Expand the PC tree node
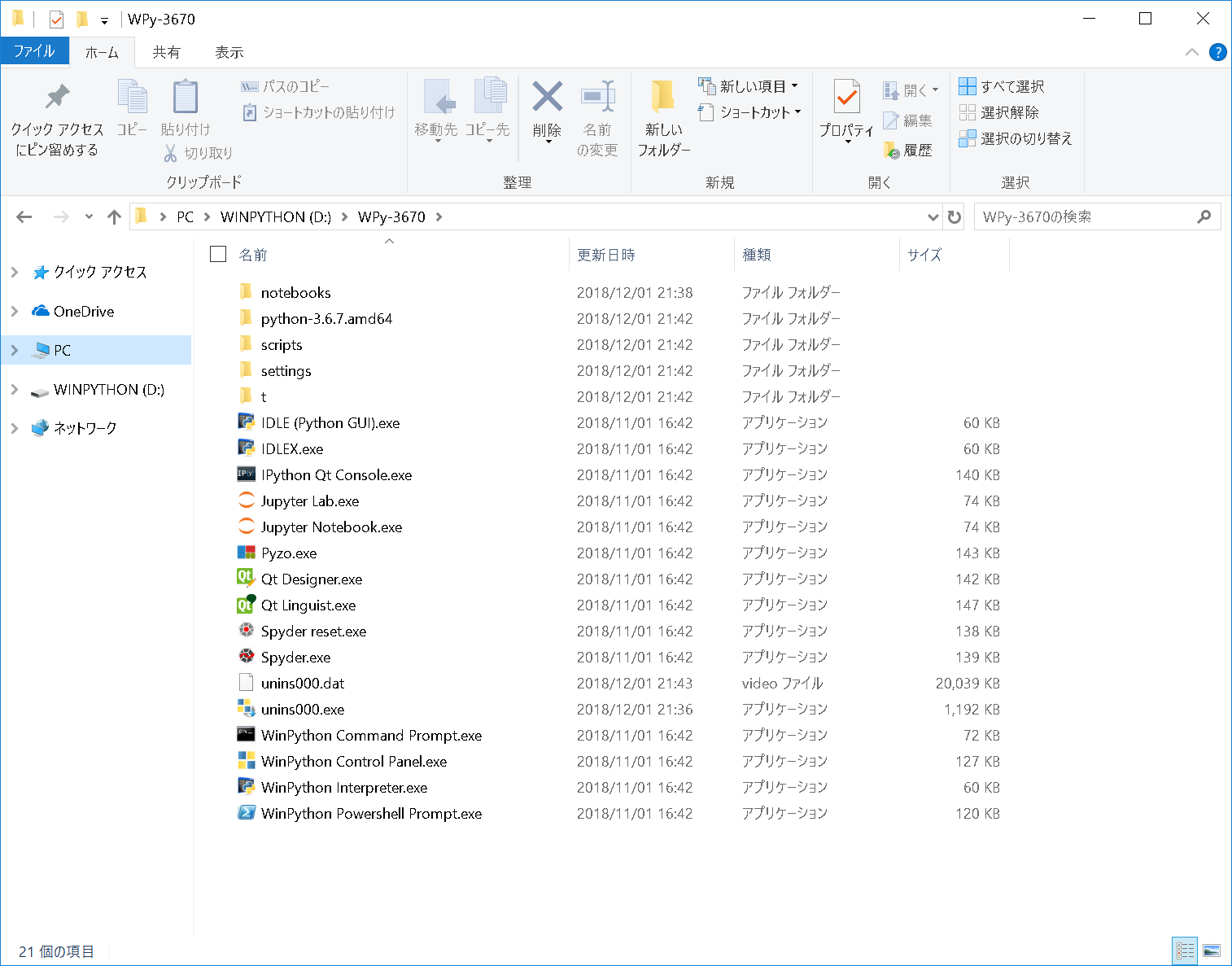Viewport: 1232px width, 966px height. coord(15,350)
